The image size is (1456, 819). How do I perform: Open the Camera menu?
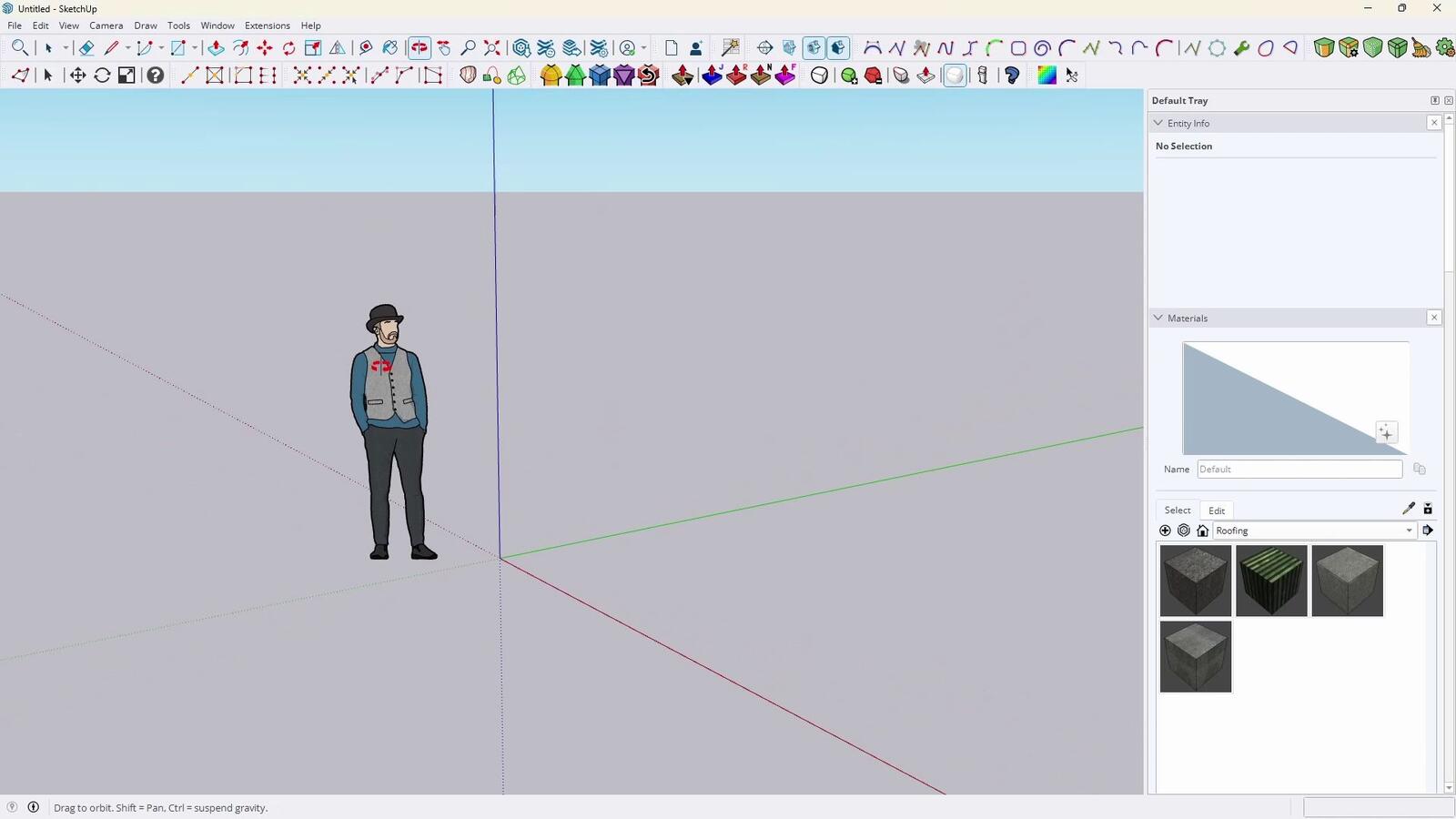(x=106, y=25)
